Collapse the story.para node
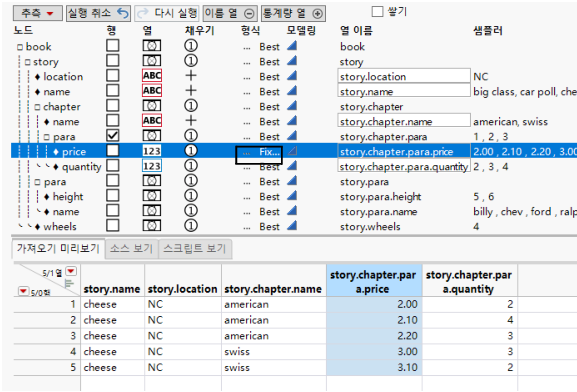This screenshot has width=577, height=392. pos(37,182)
